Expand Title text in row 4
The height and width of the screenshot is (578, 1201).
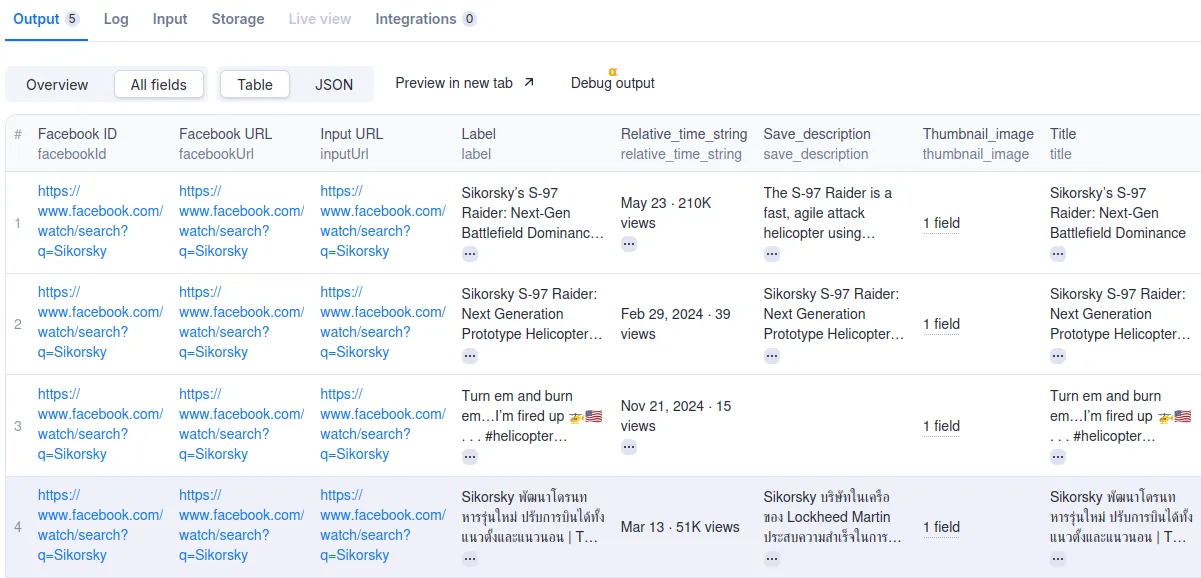(x=1058, y=558)
